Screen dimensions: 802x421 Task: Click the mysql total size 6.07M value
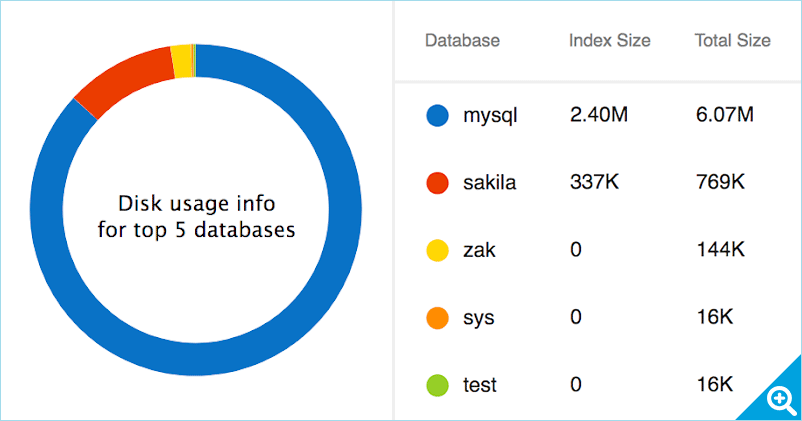click(x=724, y=116)
